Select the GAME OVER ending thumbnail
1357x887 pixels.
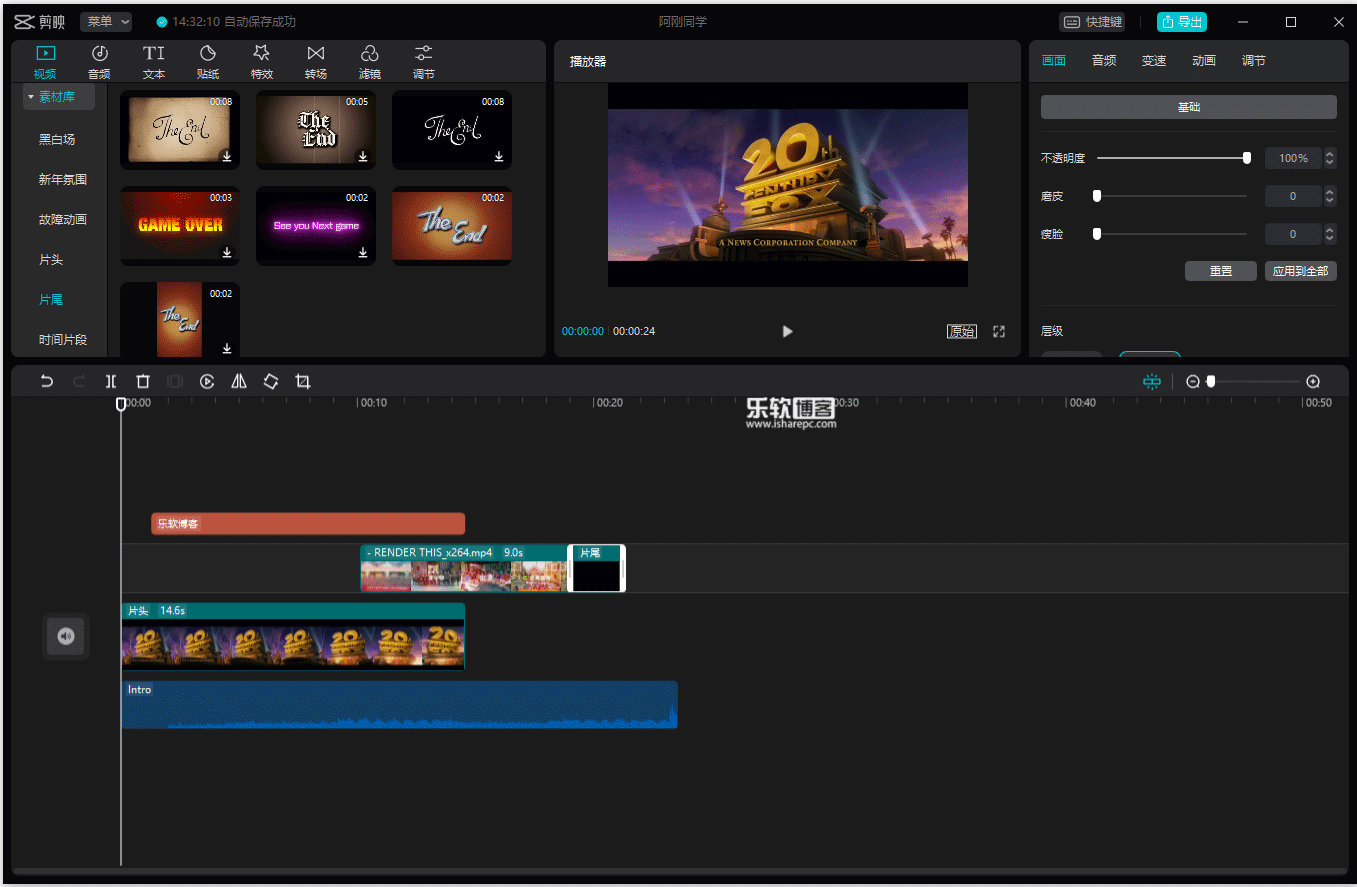coord(180,225)
